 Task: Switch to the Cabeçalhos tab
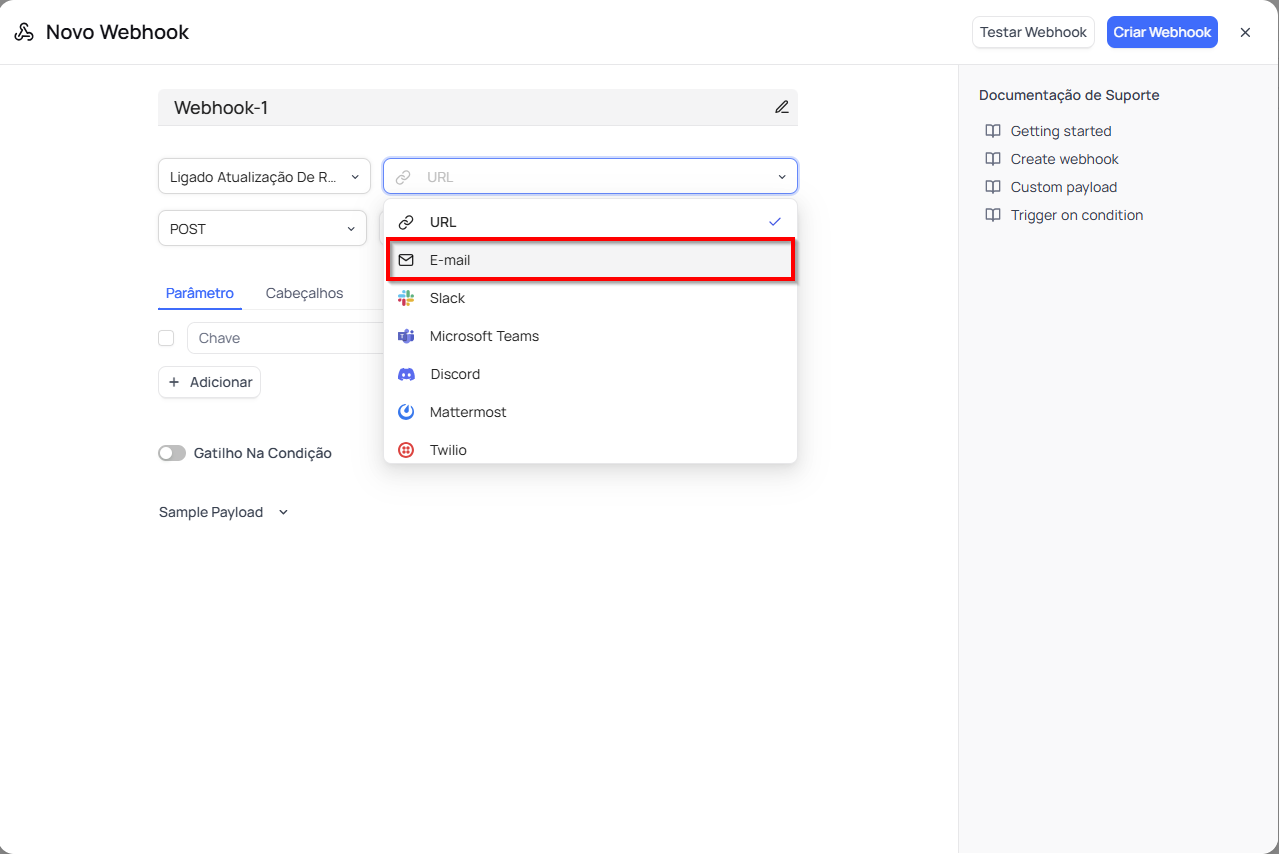[304, 293]
